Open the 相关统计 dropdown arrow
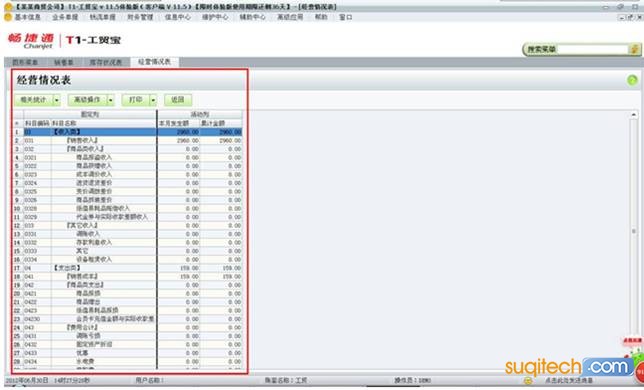This screenshot has width=644, height=390. [57, 100]
